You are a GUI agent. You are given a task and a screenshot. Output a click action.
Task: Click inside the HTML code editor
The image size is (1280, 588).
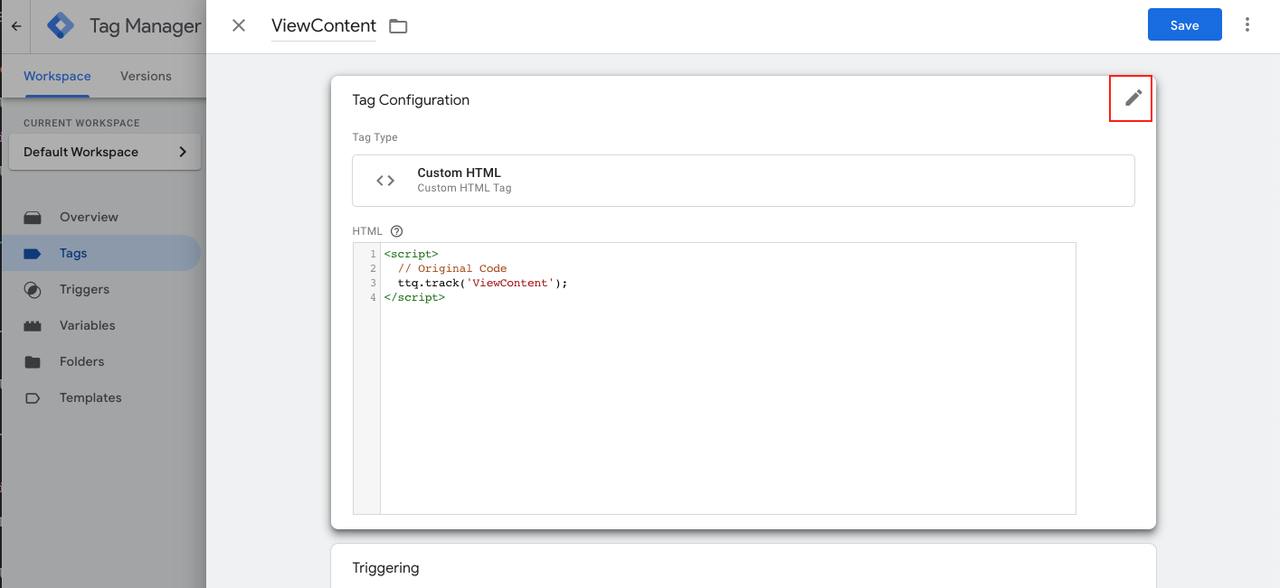pos(727,400)
